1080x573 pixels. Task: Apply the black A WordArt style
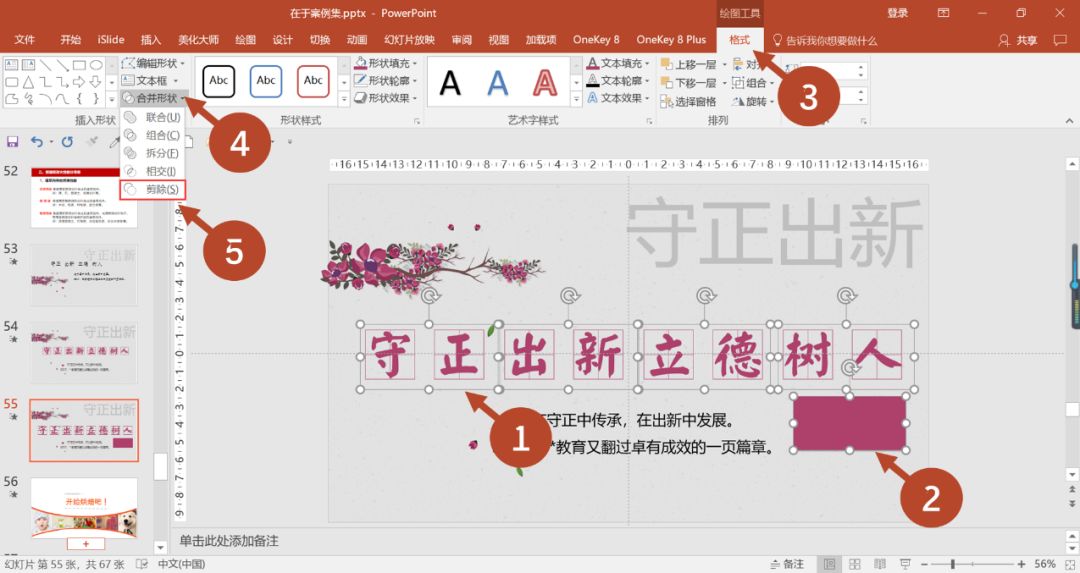tap(450, 83)
